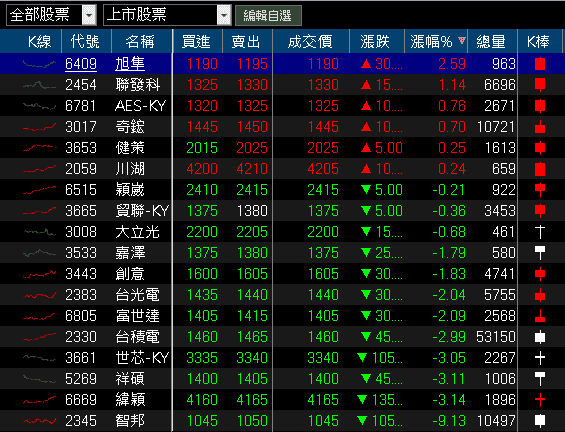The image size is (565, 432).
Task: Click the K棒 candle icon for 富世達
Action: [x=540, y=316]
